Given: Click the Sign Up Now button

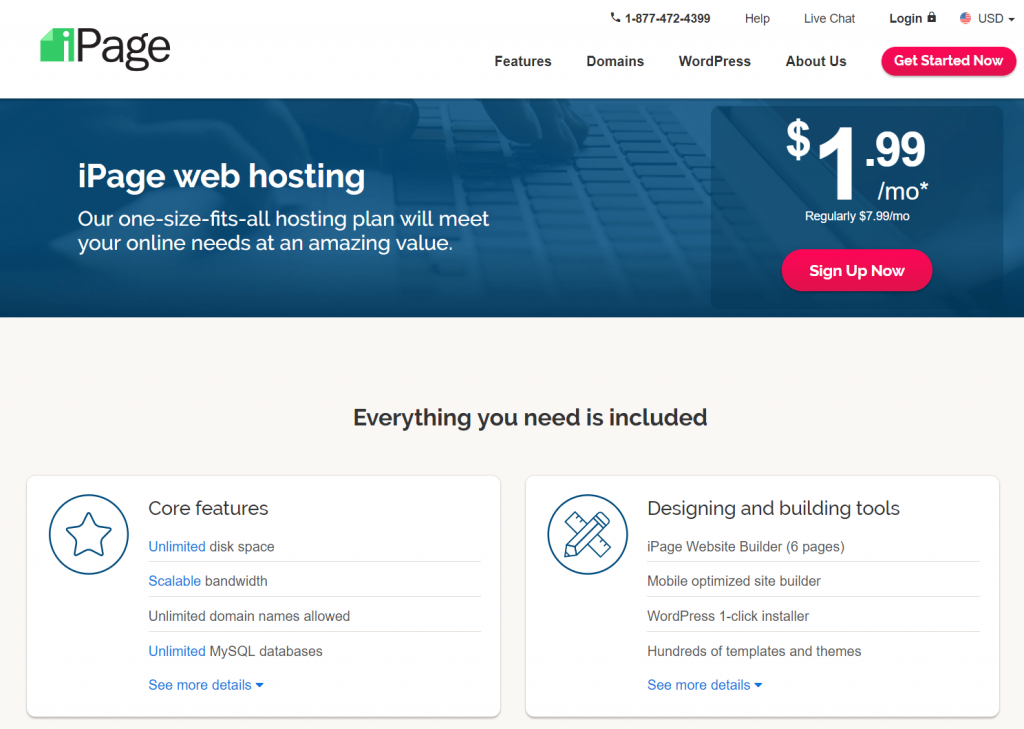Looking at the screenshot, I should coord(857,270).
